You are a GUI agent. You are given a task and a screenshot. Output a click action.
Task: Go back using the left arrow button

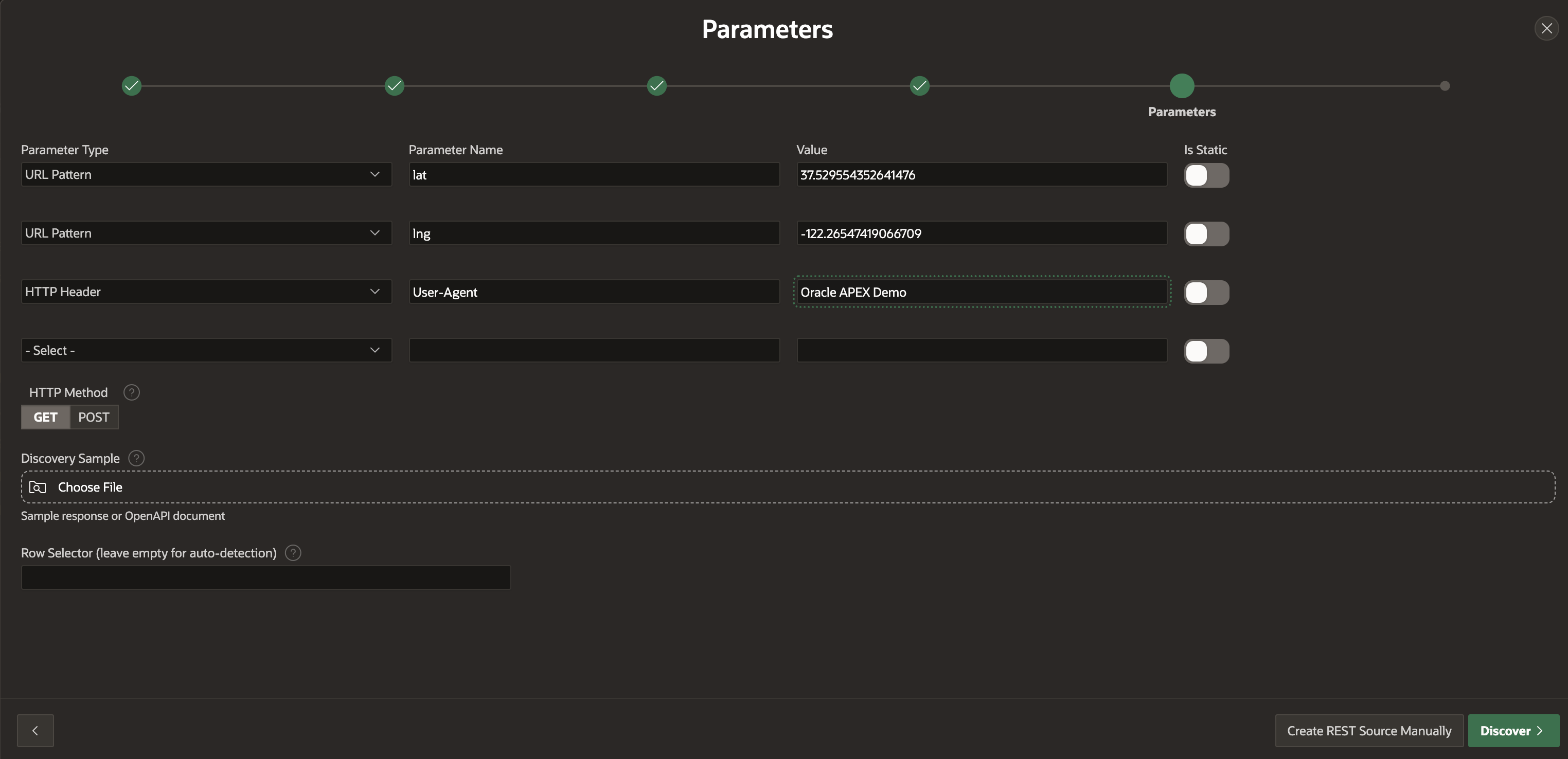(x=35, y=730)
